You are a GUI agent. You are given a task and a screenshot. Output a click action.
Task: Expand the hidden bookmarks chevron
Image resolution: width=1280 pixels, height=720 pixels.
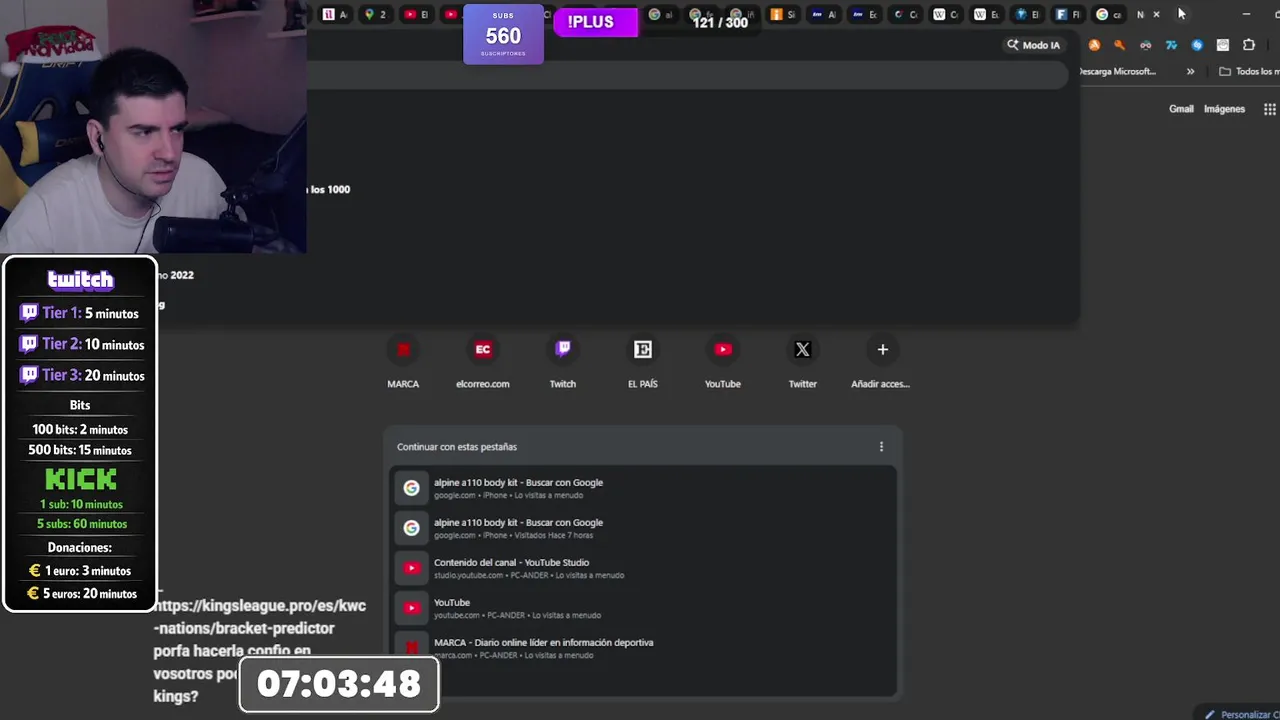tap(1190, 71)
